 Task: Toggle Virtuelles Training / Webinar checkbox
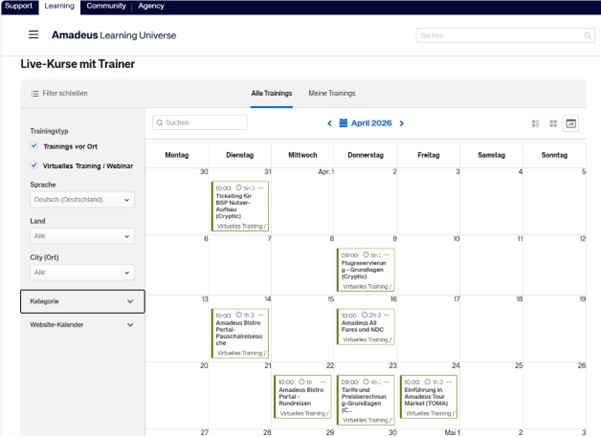point(35,165)
